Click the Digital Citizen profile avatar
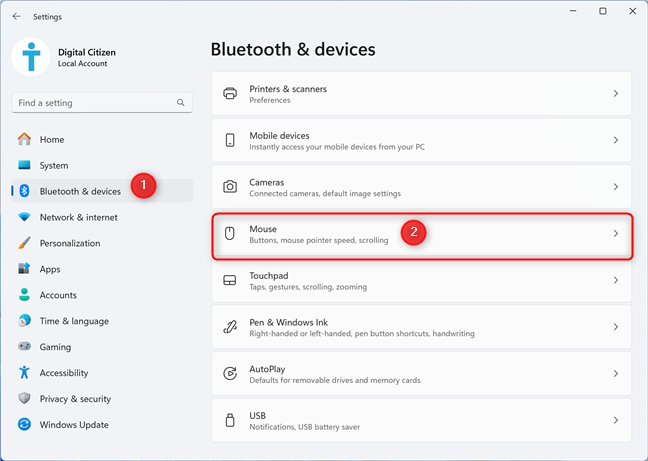648x461 pixels. tap(31, 57)
